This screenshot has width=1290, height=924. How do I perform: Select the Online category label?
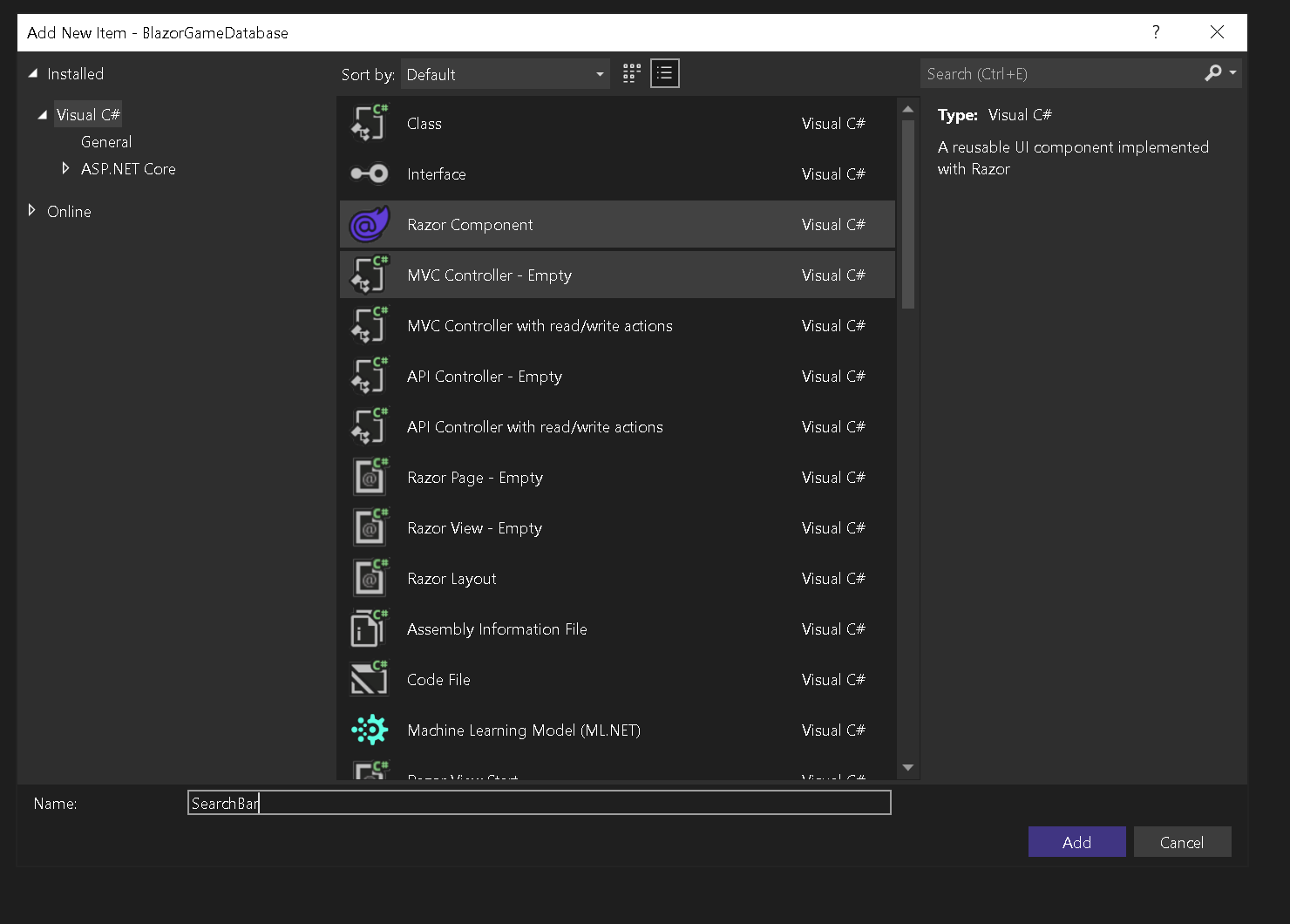[x=69, y=211]
